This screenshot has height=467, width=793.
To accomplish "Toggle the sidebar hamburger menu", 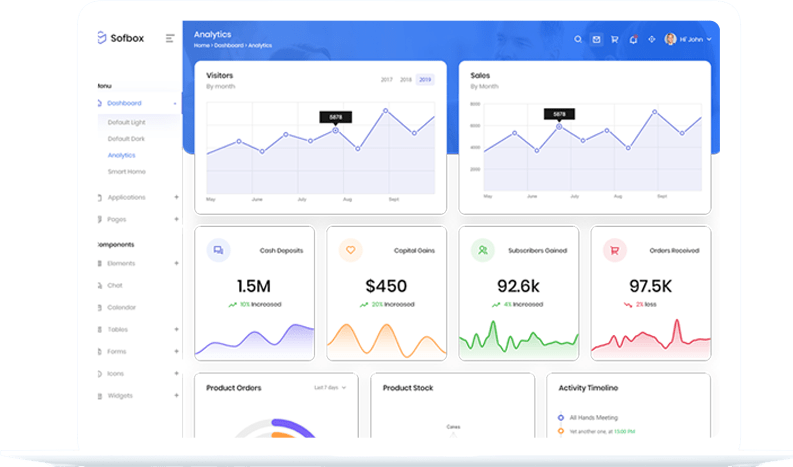I will 170,38.
